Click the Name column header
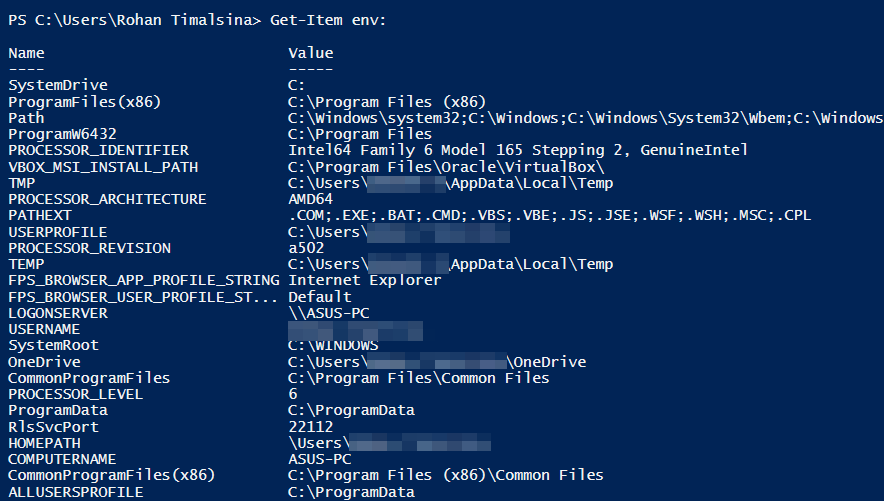This screenshot has height=501, width=884. click(26, 53)
